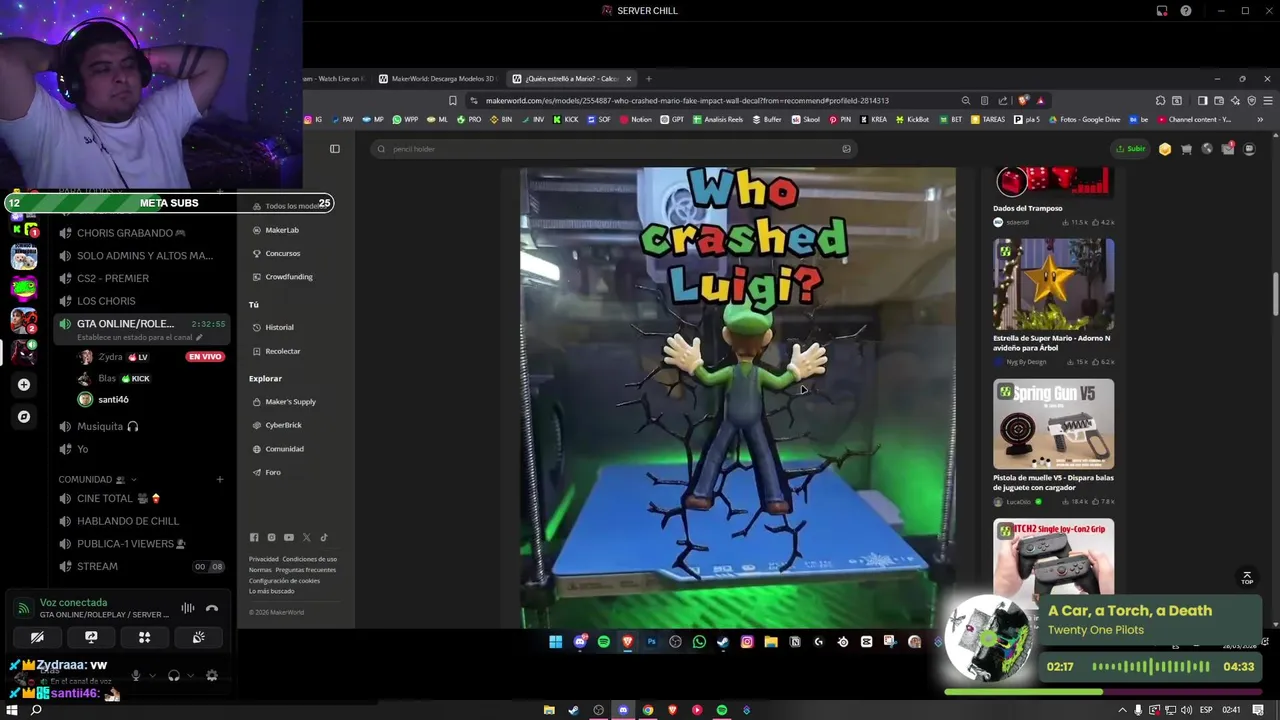Add channel to COMUNIDAD category
The height and width of the screenshot is (720, 1280).
(x=220, y=479)
